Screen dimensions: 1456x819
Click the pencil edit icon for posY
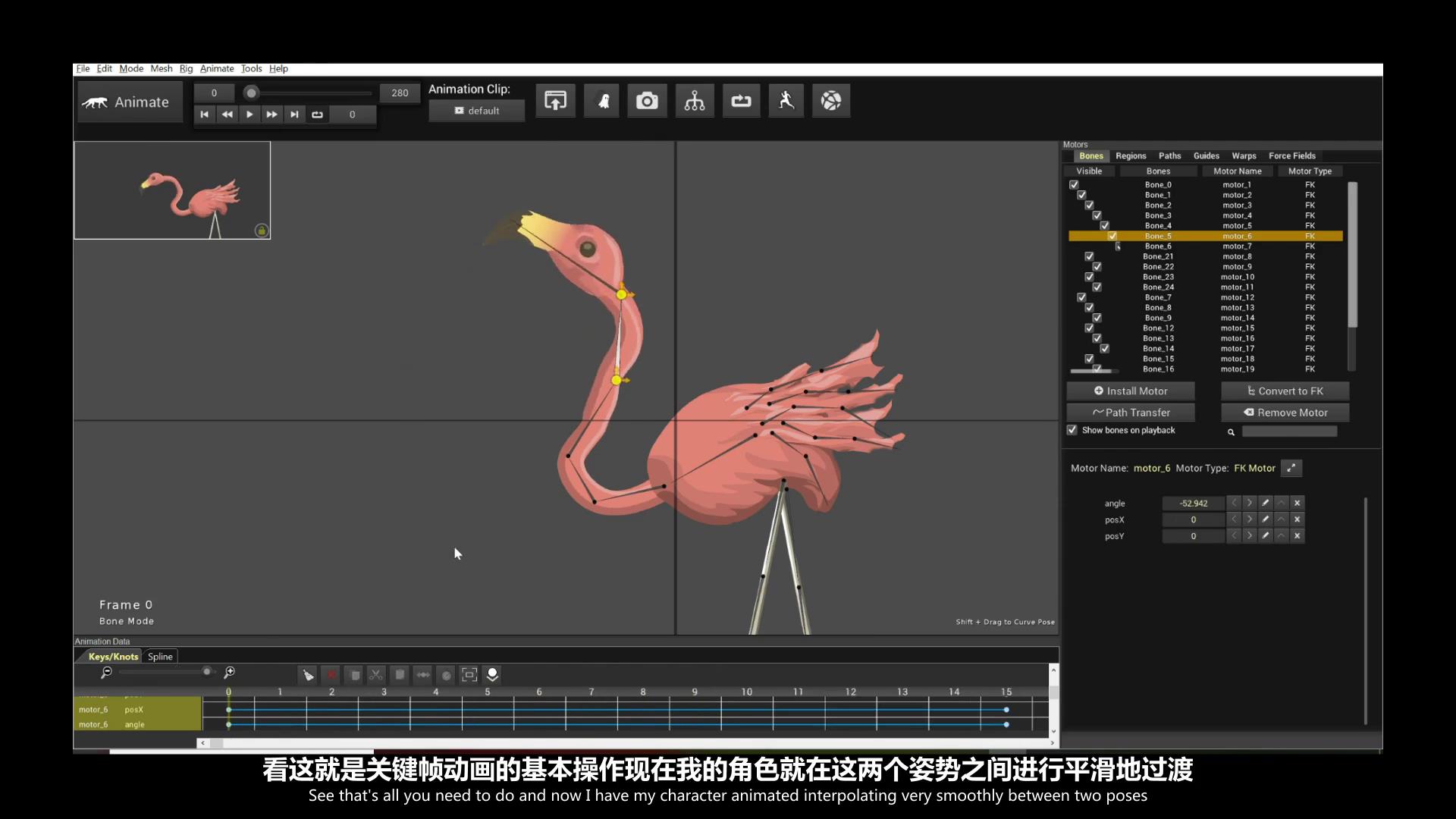pos(1265,536)
